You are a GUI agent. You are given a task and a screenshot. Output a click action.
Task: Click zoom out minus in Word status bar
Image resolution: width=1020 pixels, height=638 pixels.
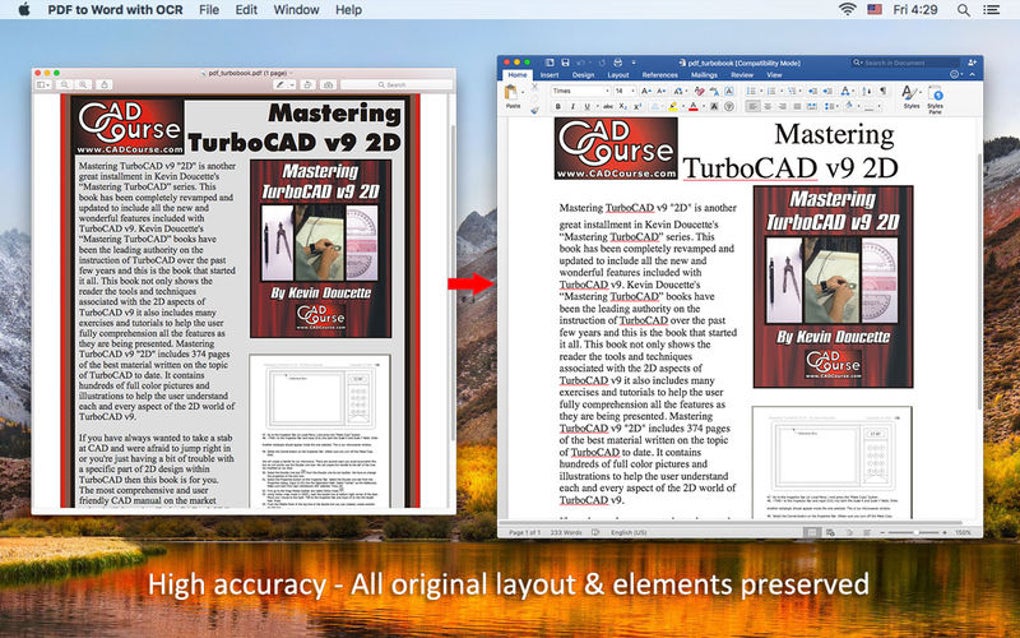tap(883, 532)
